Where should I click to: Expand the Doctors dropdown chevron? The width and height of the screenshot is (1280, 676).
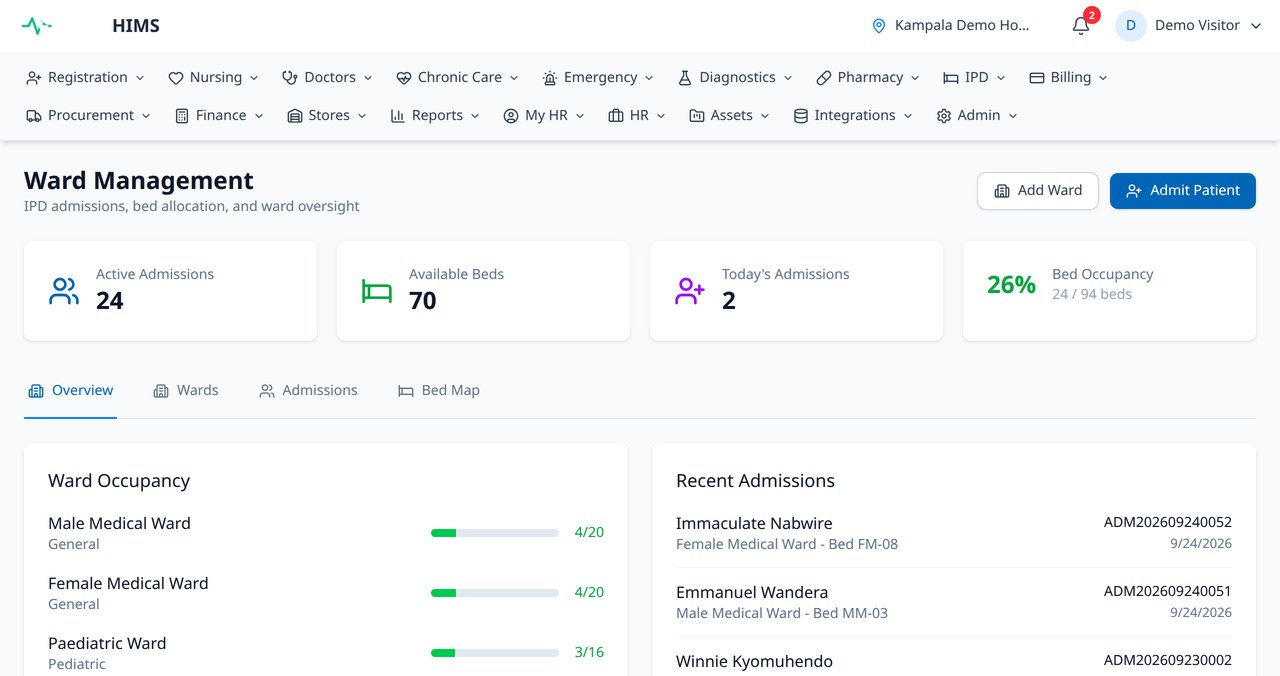pyautogui.click(x=368, y=78)
